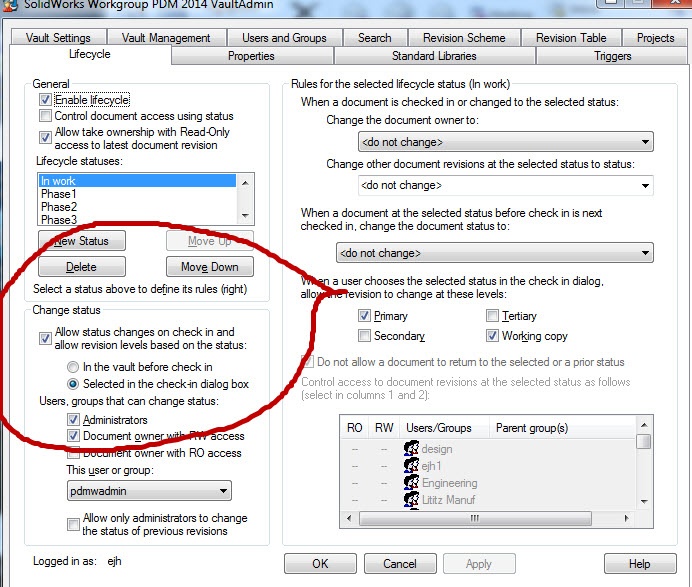The image size is (692, 587).
Task: Click the Cancel button
Action: coord(400,564)
